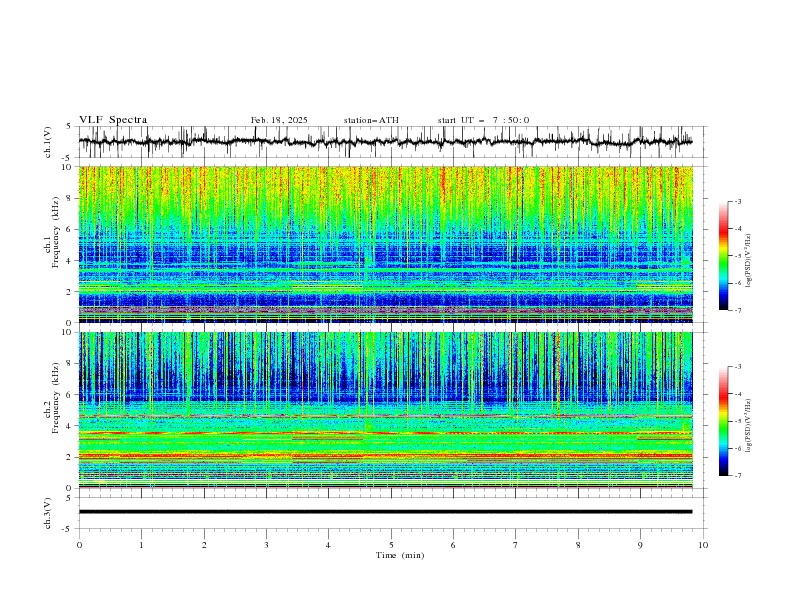The image size is (792, 612).
Task: Click time-axis tick label "1"
Action: [141, 545]
